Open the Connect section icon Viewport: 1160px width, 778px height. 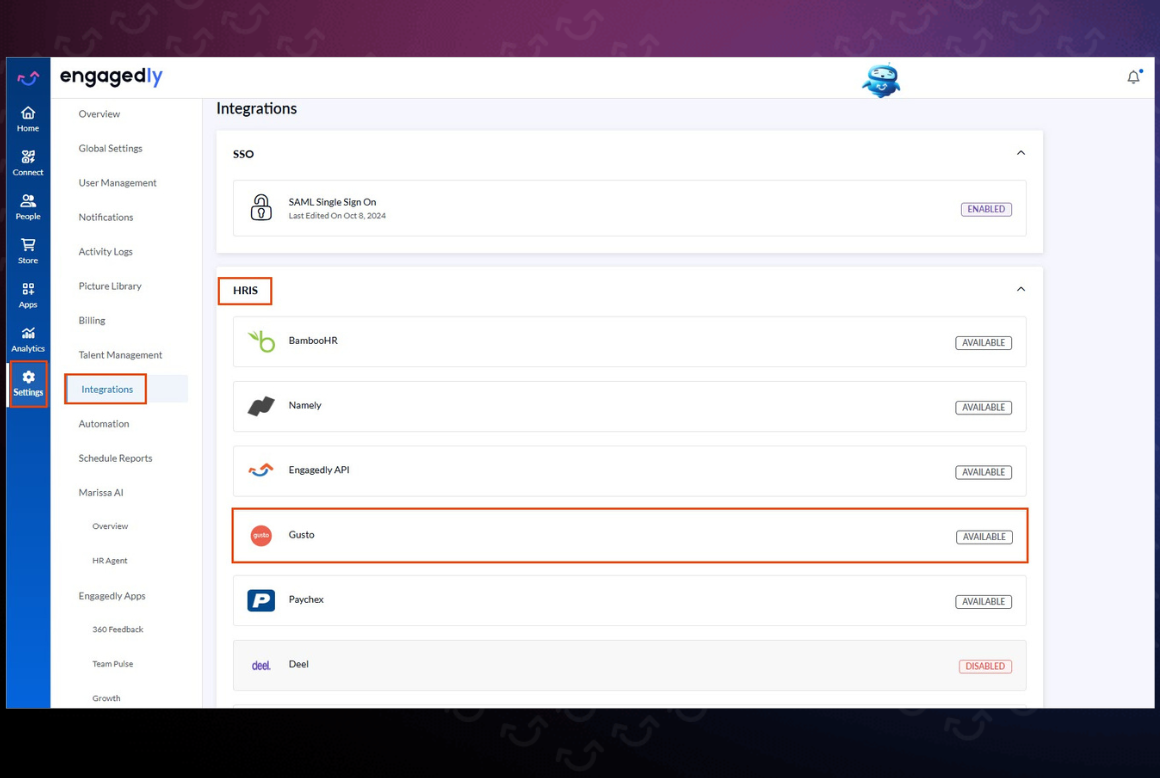[x=28, y=157]
